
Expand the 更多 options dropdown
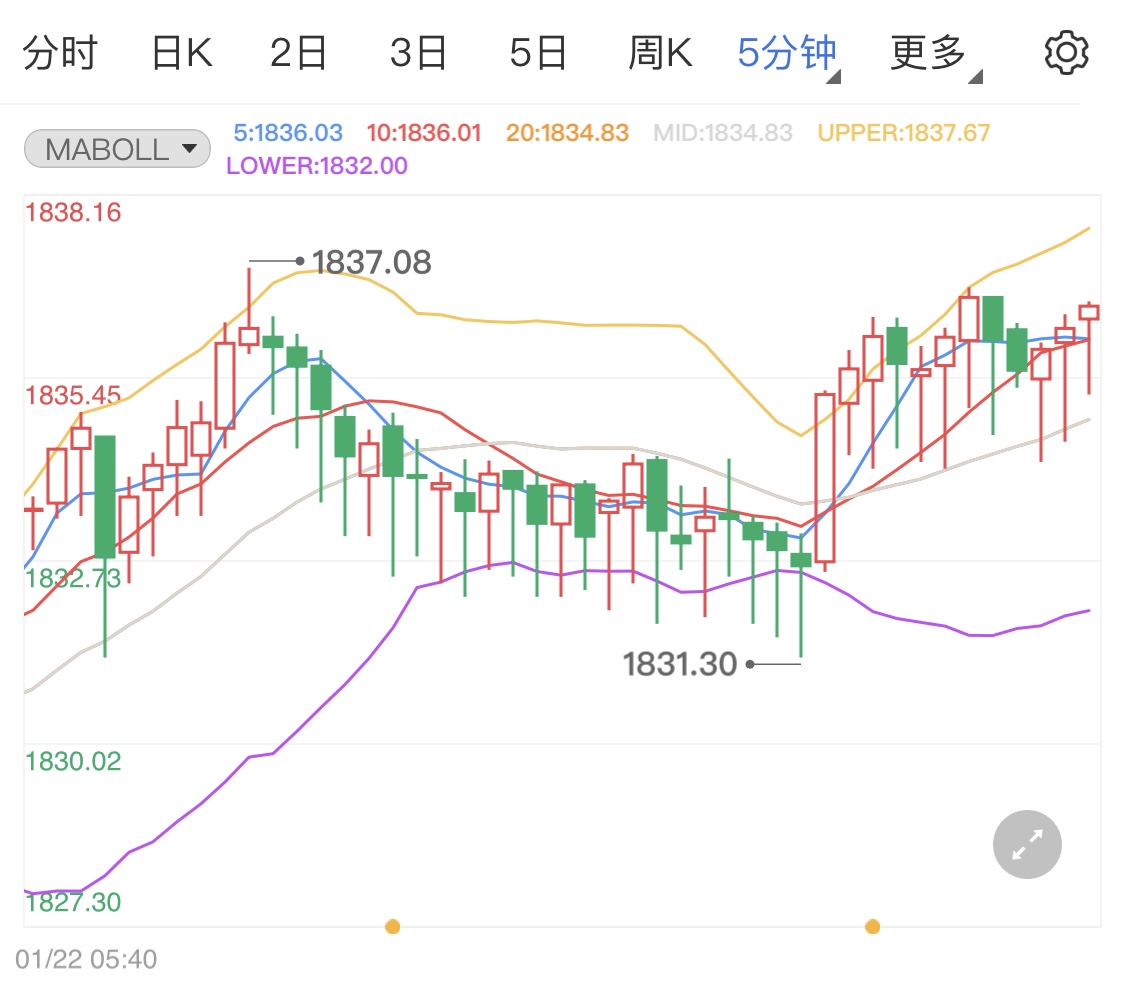[x=935, y=53]
